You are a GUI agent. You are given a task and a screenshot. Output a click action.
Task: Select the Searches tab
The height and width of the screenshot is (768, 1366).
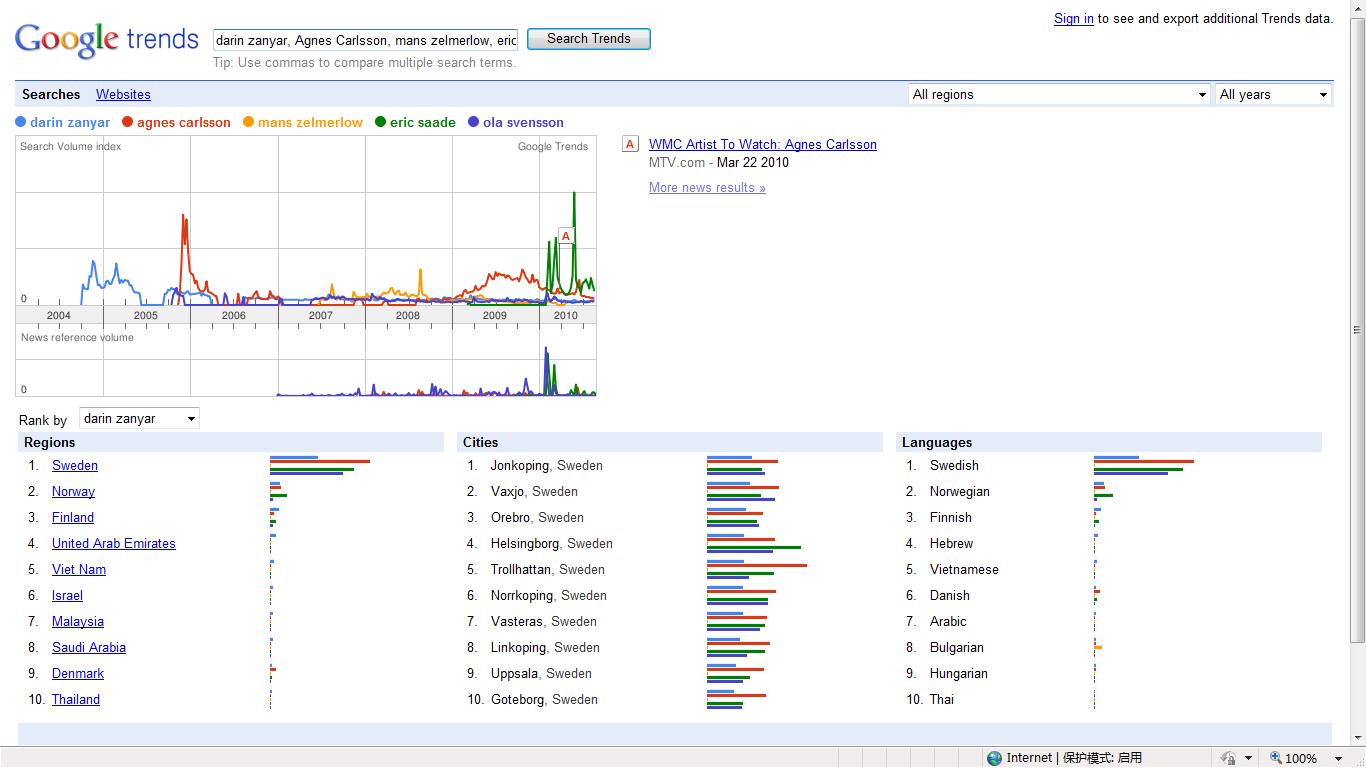[51, 94]
